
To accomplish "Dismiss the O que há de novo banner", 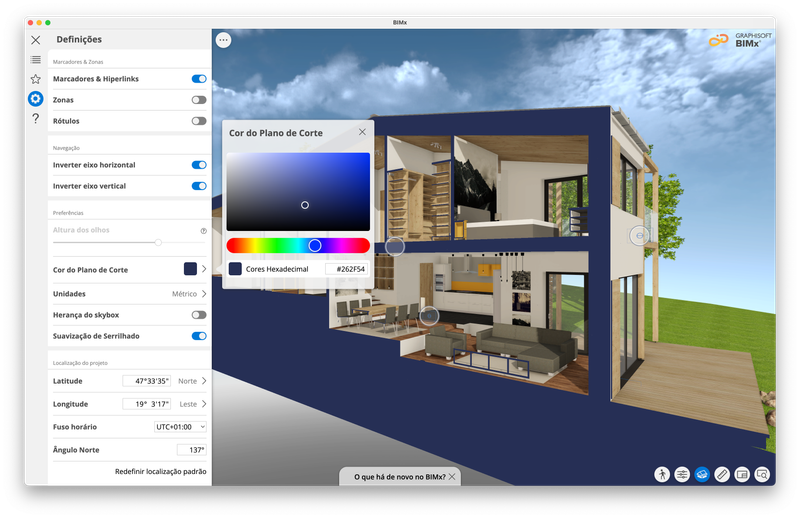I will [452, 477].
